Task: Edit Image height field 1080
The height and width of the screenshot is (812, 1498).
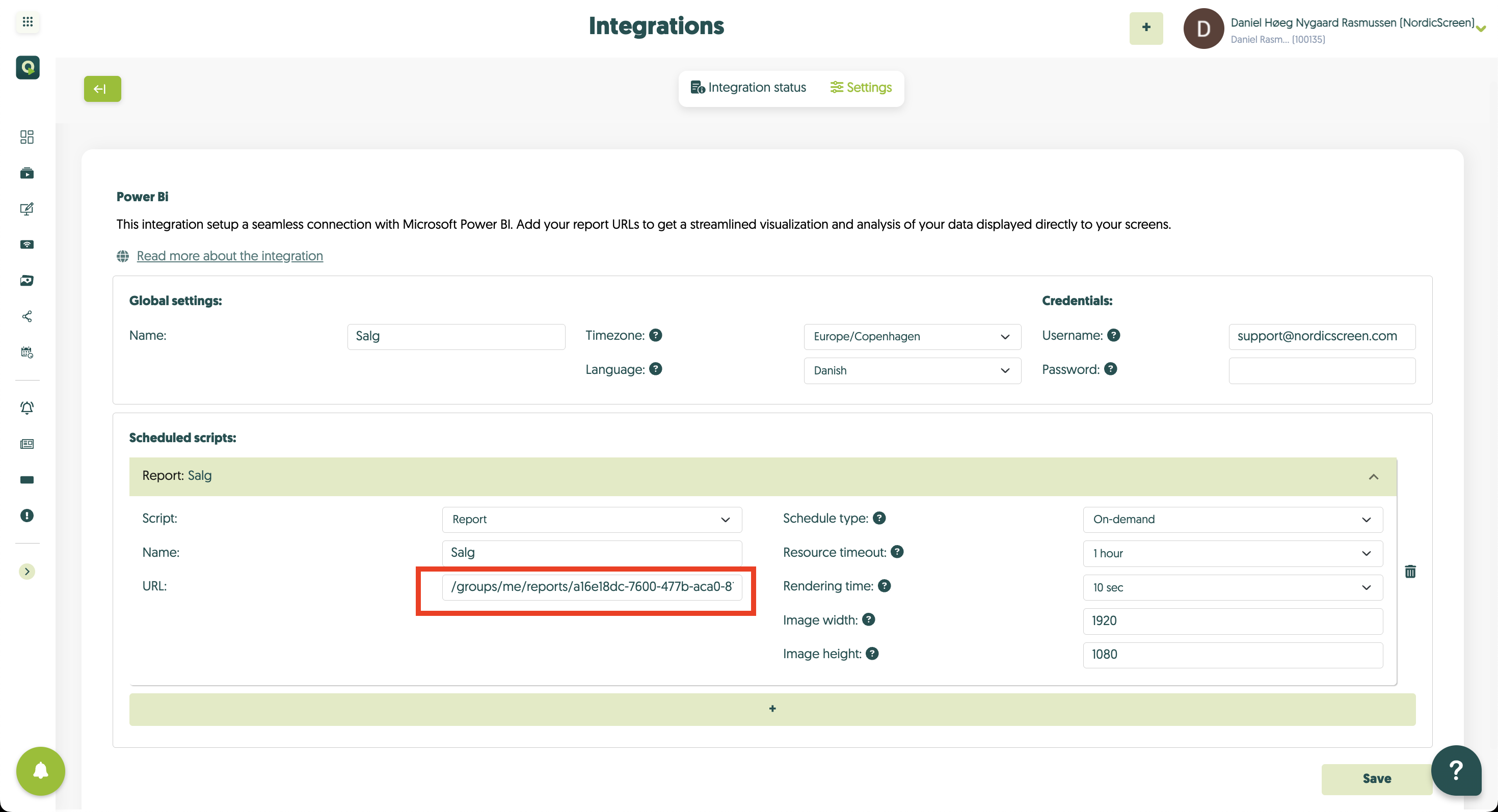Action: (1233, 655)
